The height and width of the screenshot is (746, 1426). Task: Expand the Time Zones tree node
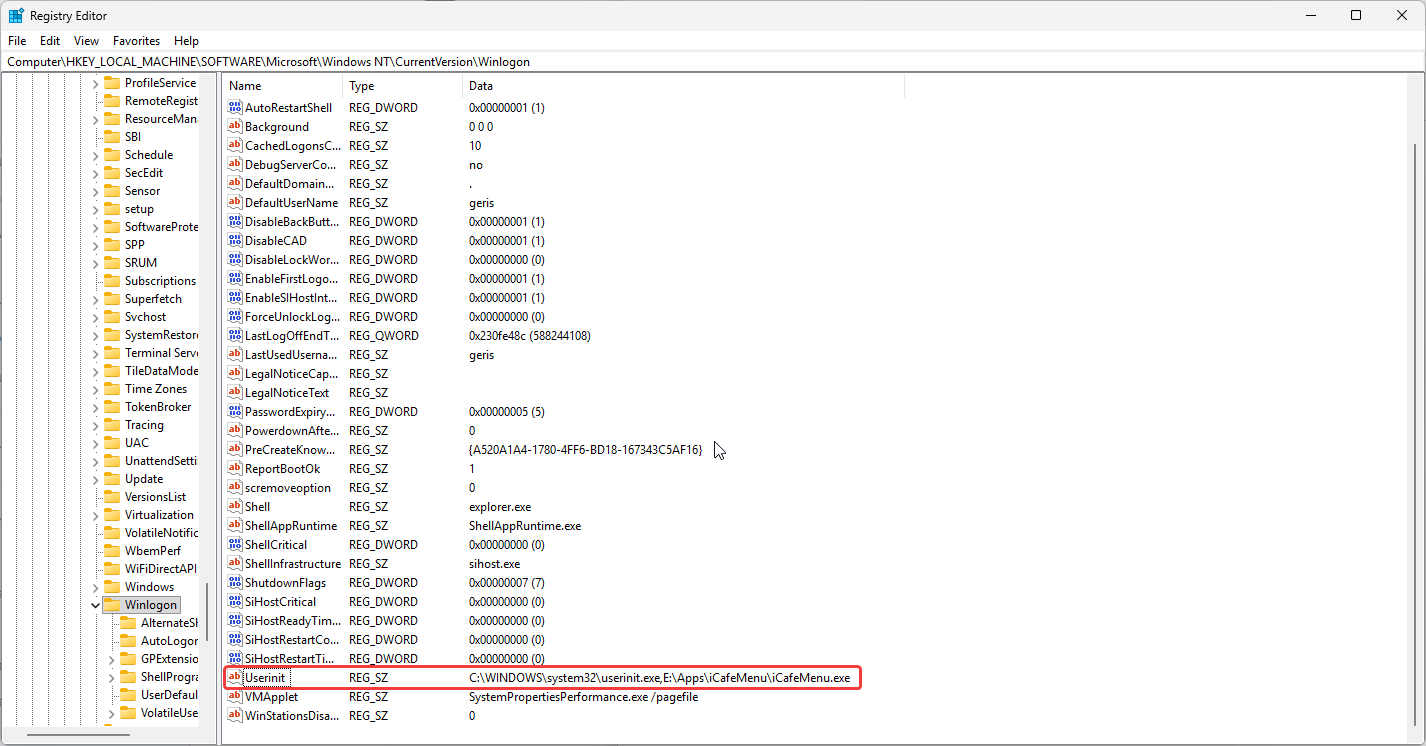pos(96,389)
